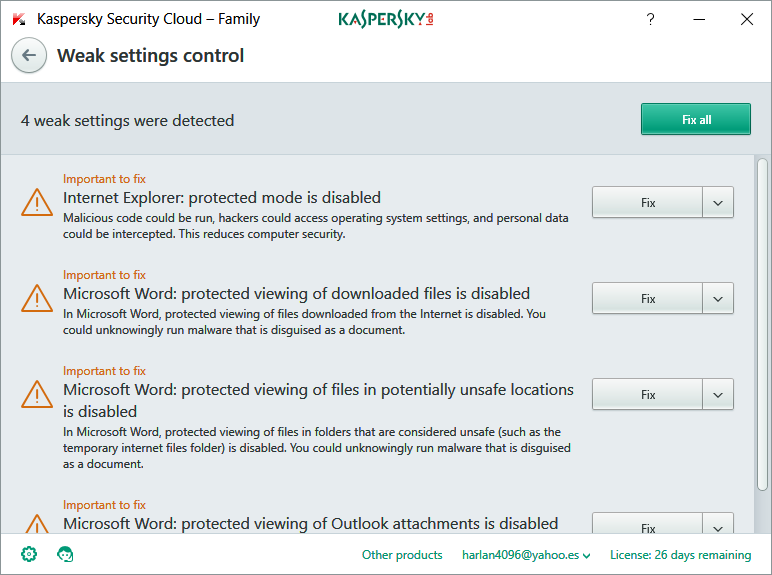Fix Word Outlook attachments protected viewing
Viewport: 772px width, 575px height.
click(647, 524)
